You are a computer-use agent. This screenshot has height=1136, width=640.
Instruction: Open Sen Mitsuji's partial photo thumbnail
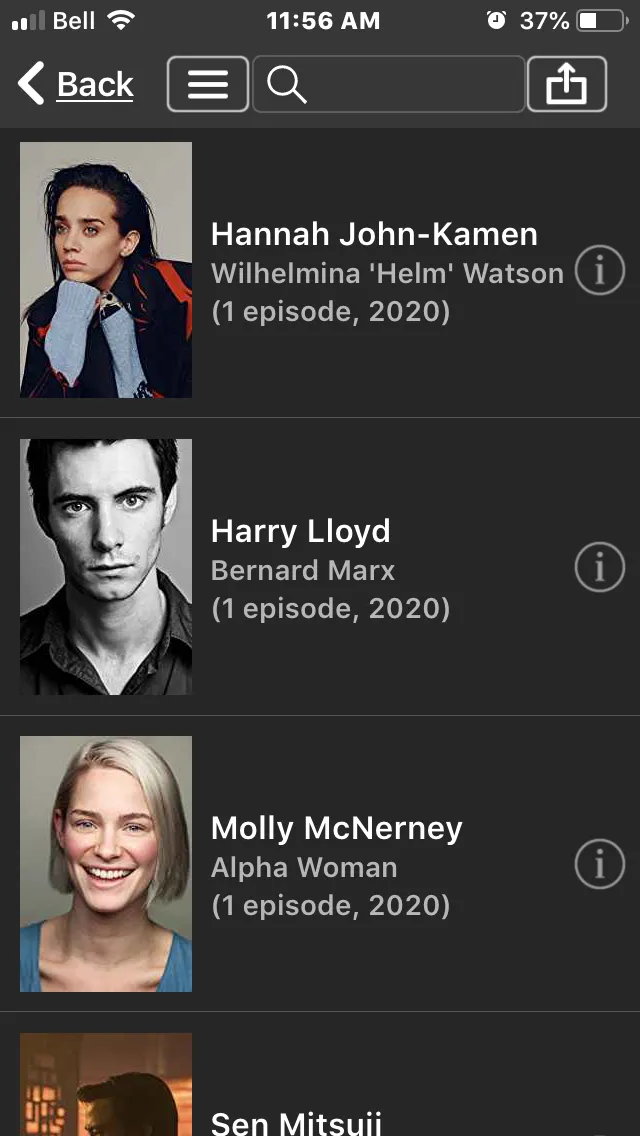(106, 1085)
